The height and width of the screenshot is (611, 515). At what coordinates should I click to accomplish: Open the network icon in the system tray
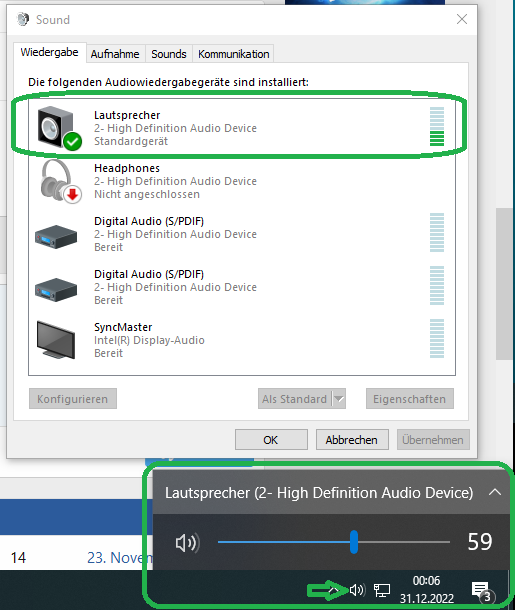pos(382,590)
